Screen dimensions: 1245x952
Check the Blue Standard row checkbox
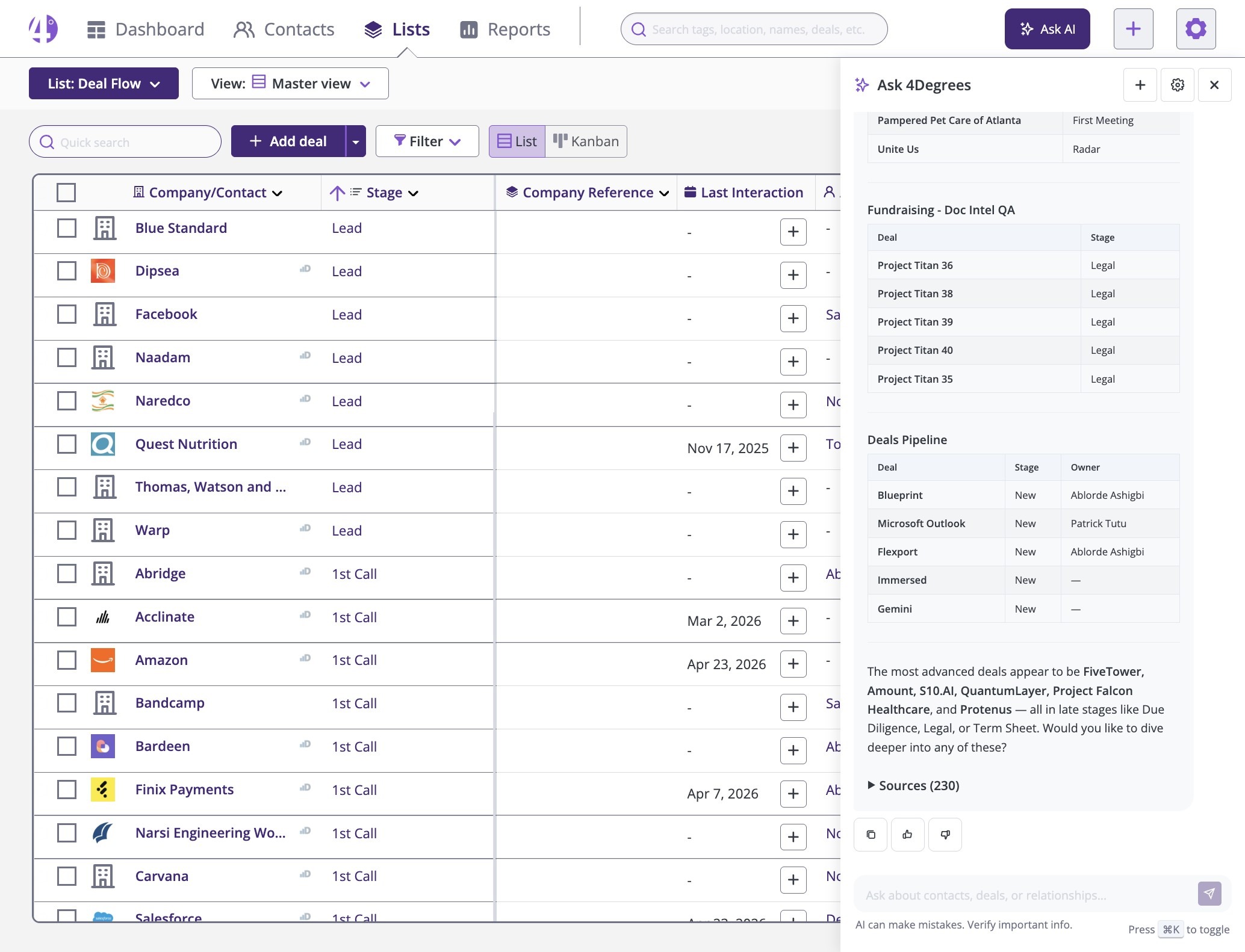66,228
